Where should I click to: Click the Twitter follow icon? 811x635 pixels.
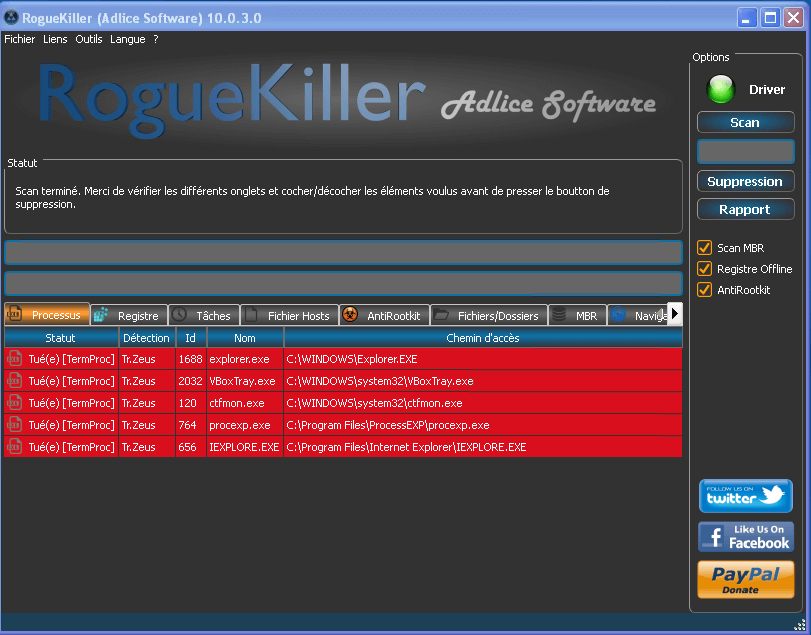click(745, 496)
